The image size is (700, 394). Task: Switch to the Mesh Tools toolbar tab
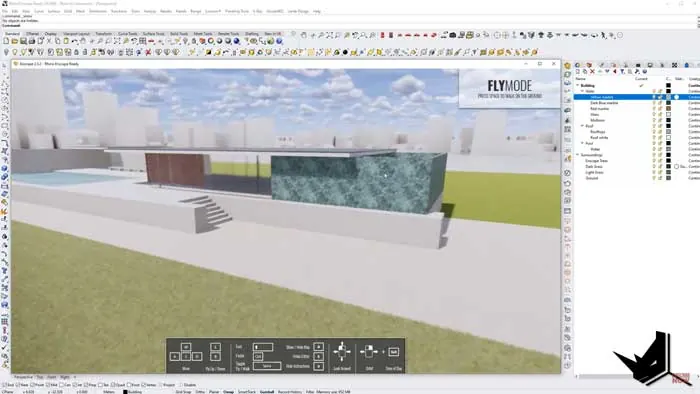[x=203, y=34]
